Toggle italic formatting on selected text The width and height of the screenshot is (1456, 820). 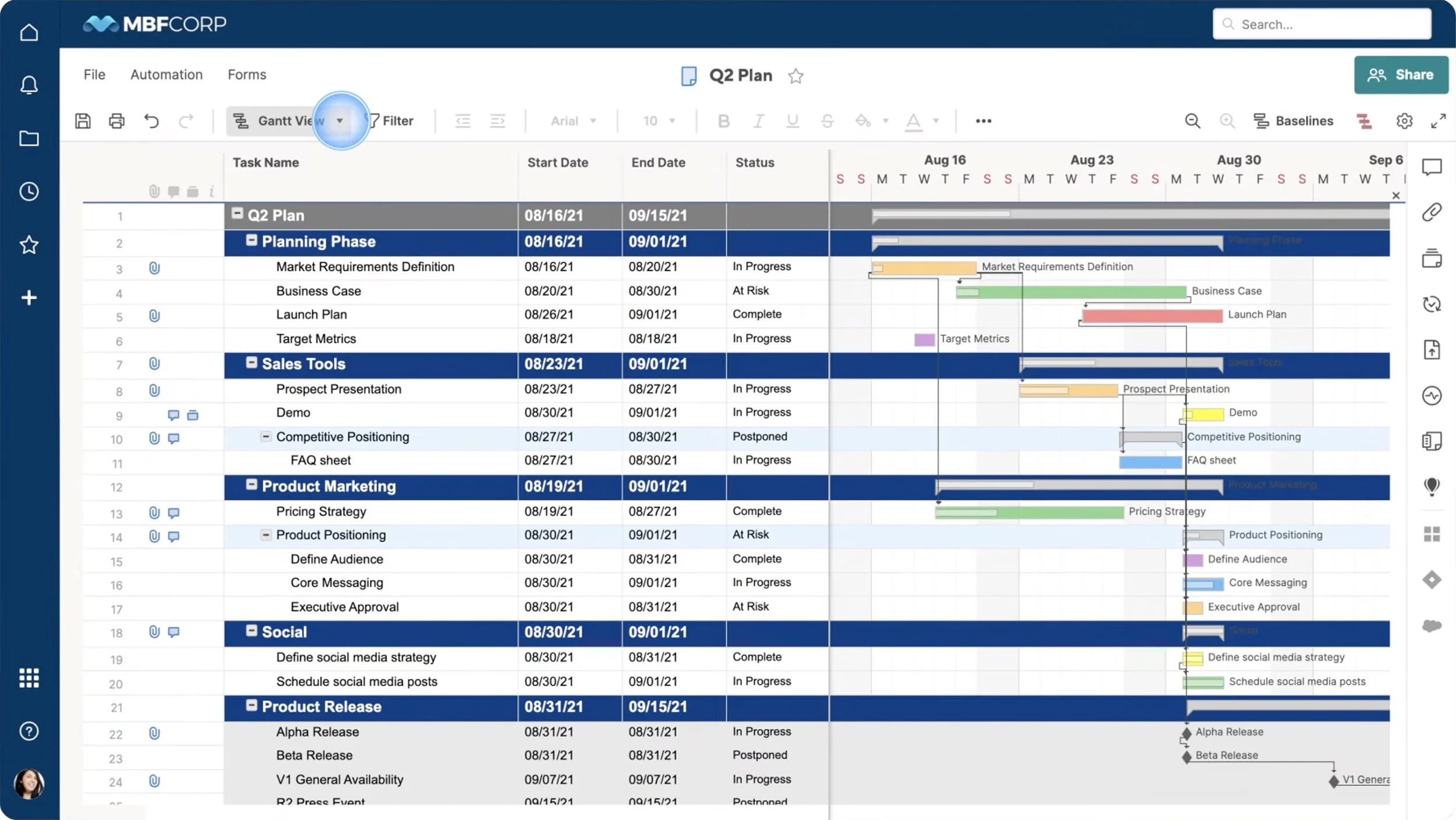(x=756, y=120)
